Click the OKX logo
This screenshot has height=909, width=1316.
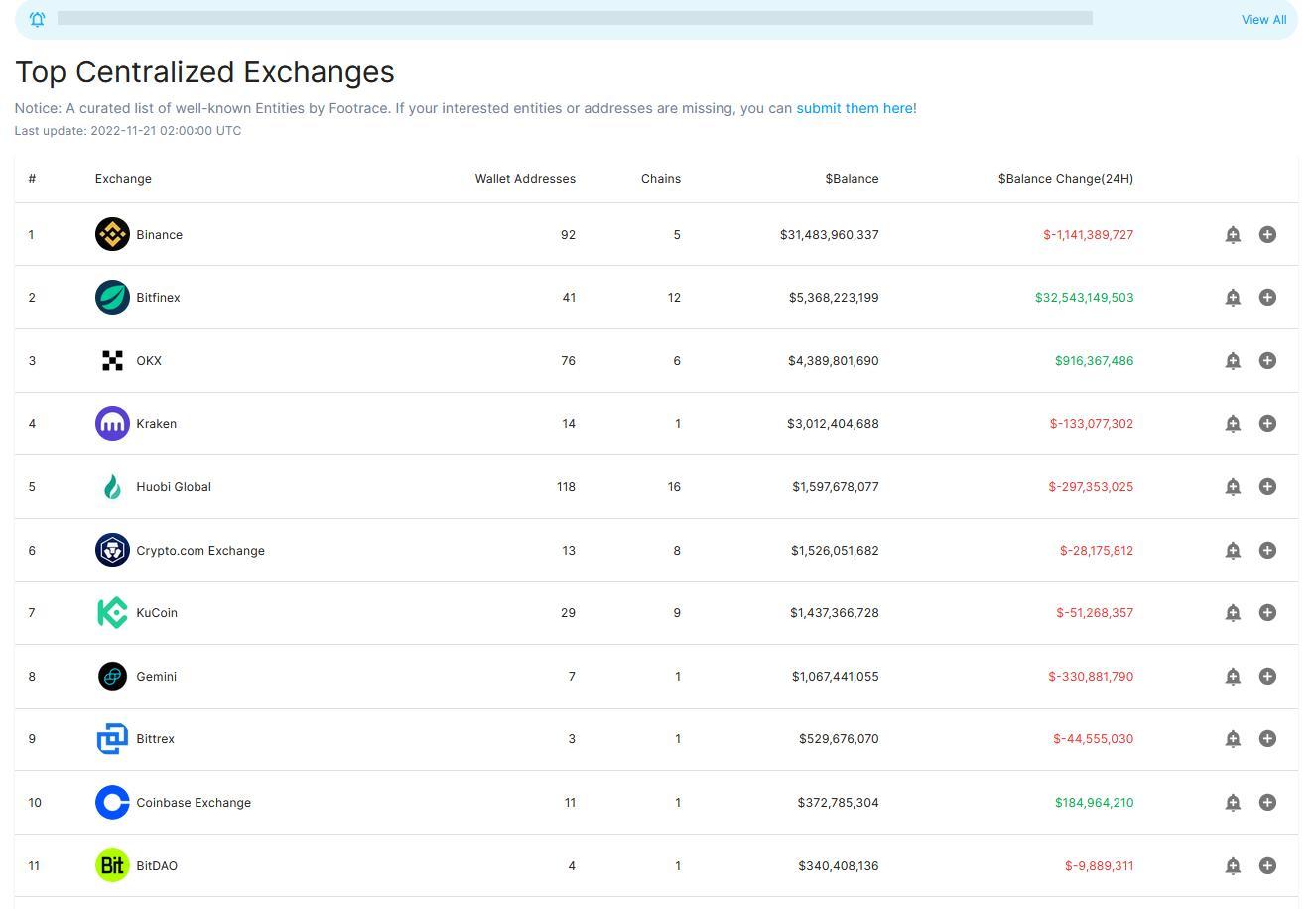tap(112, 361)
